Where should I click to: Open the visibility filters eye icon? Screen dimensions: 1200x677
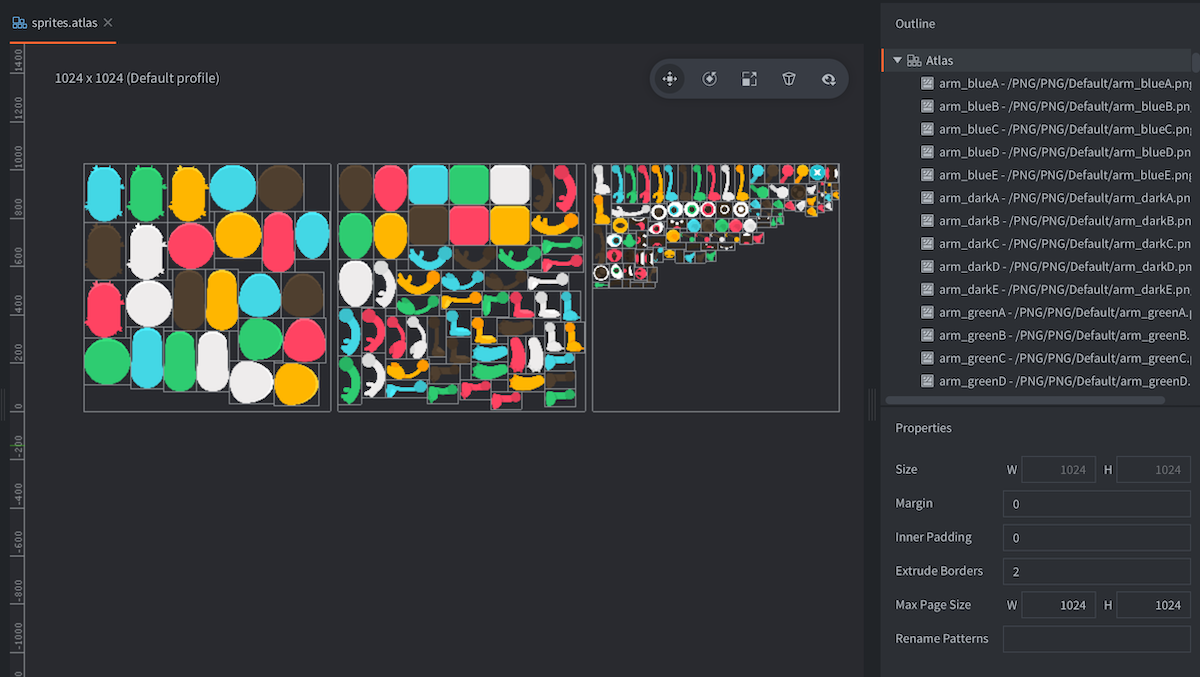829,78
